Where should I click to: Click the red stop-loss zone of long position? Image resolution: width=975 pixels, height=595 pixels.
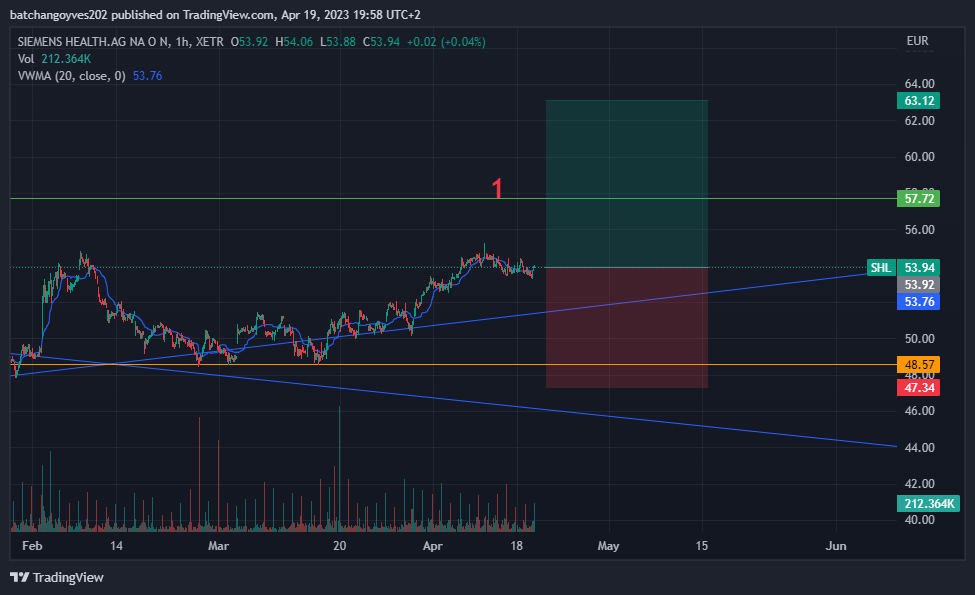click(x=627, y=328)
